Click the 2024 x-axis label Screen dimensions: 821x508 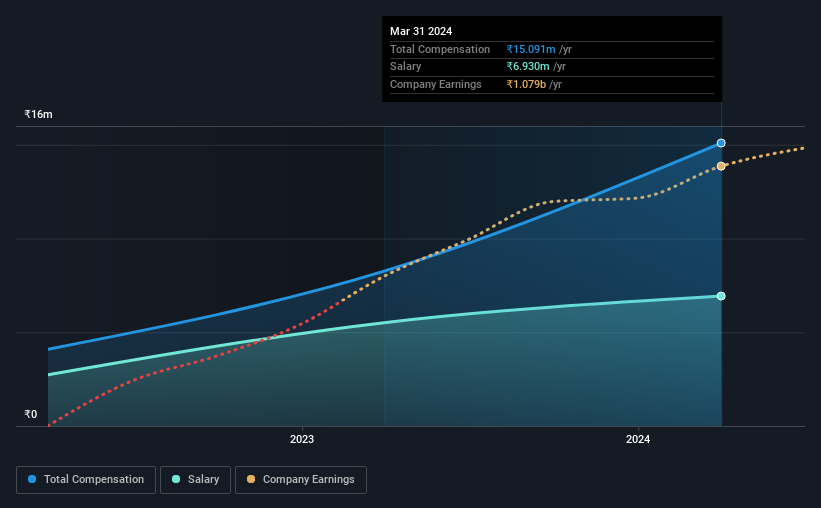point(638,439)
